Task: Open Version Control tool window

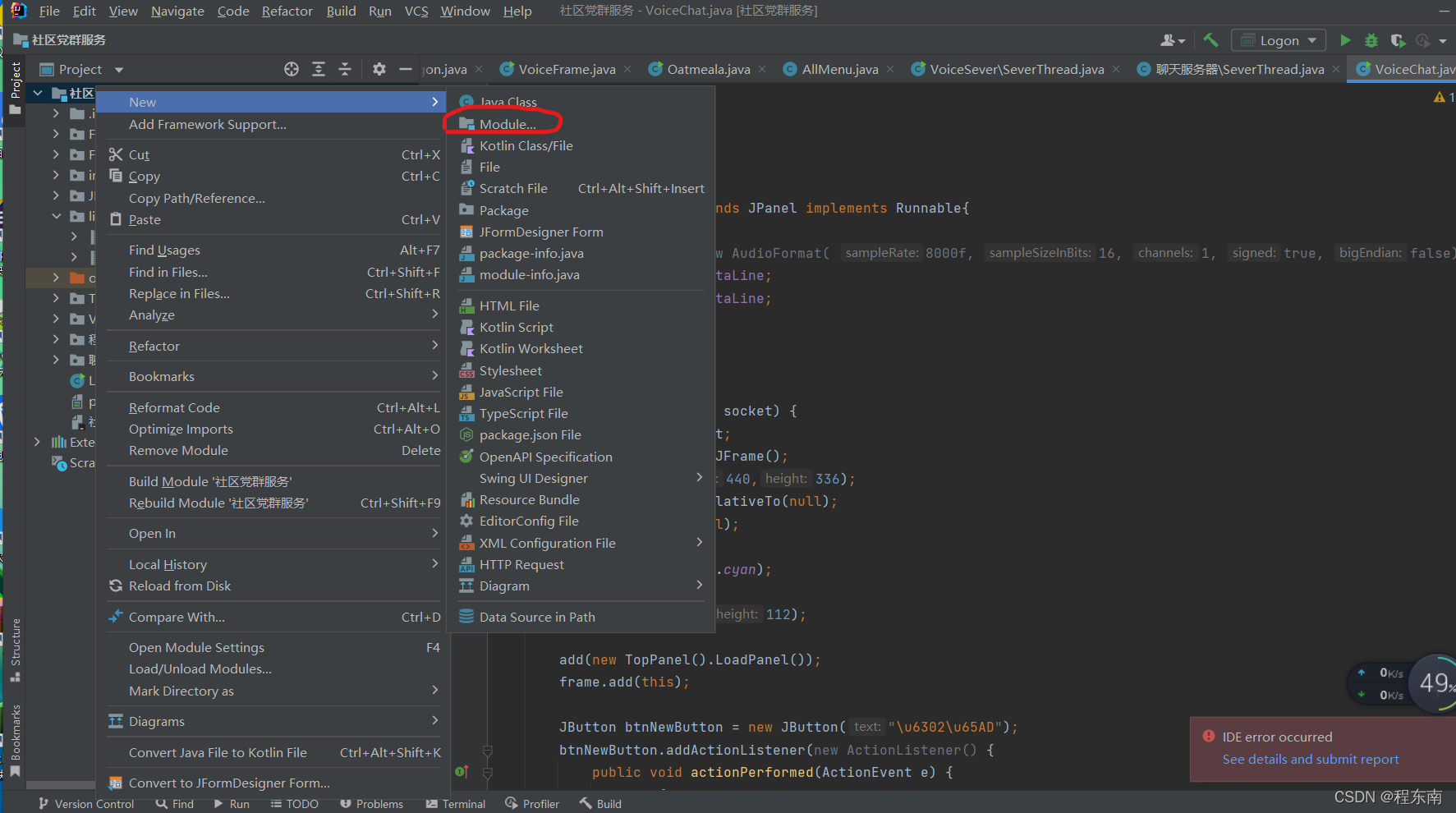Action: (86, 804)
